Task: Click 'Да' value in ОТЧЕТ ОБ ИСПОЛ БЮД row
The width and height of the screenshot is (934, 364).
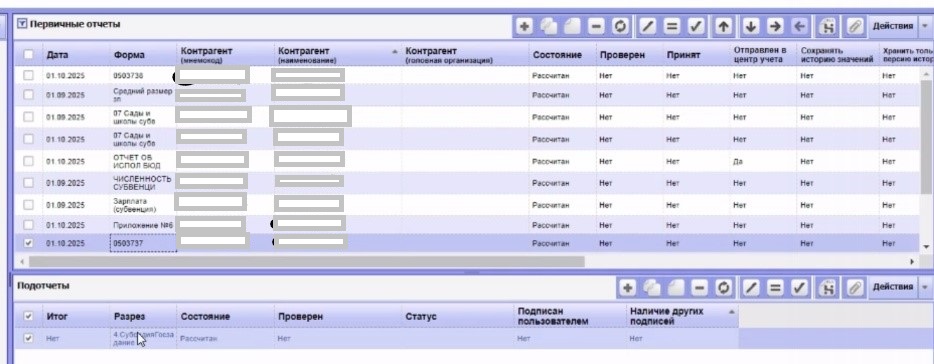Action: [x=738, y=161]
